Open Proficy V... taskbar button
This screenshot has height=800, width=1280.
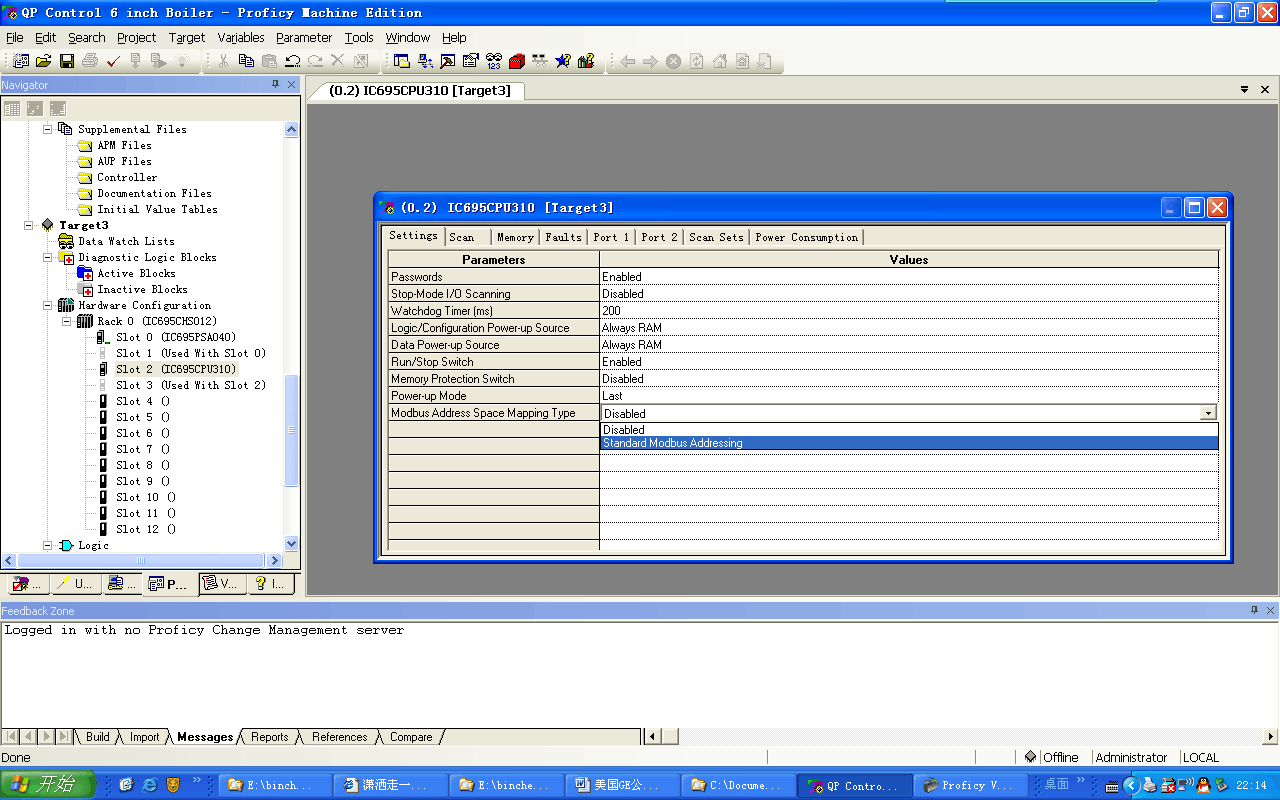pyautogui.click(x=970, y=785)
